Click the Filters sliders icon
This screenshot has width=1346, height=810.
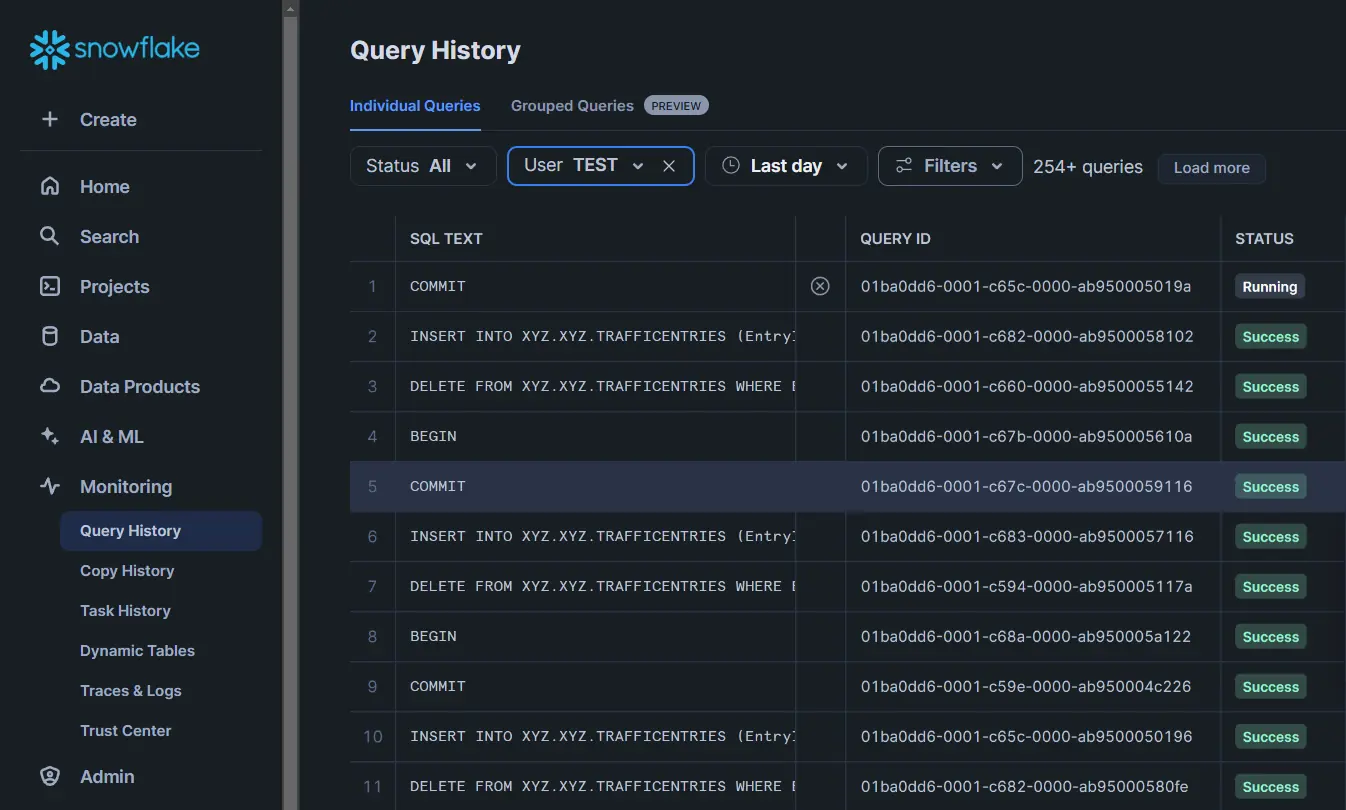click(x=904, y=166)
